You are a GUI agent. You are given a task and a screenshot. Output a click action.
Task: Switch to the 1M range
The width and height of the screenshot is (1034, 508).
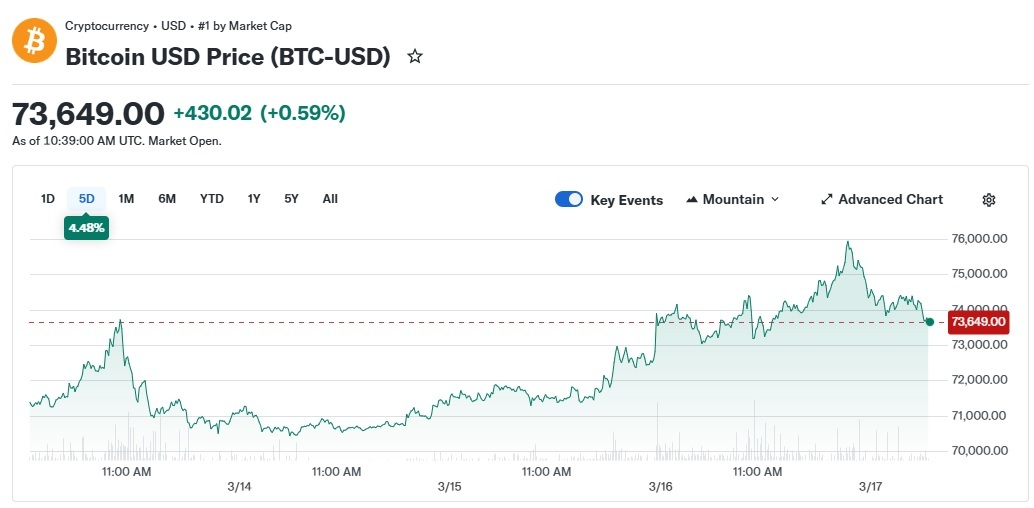(126, 199)
